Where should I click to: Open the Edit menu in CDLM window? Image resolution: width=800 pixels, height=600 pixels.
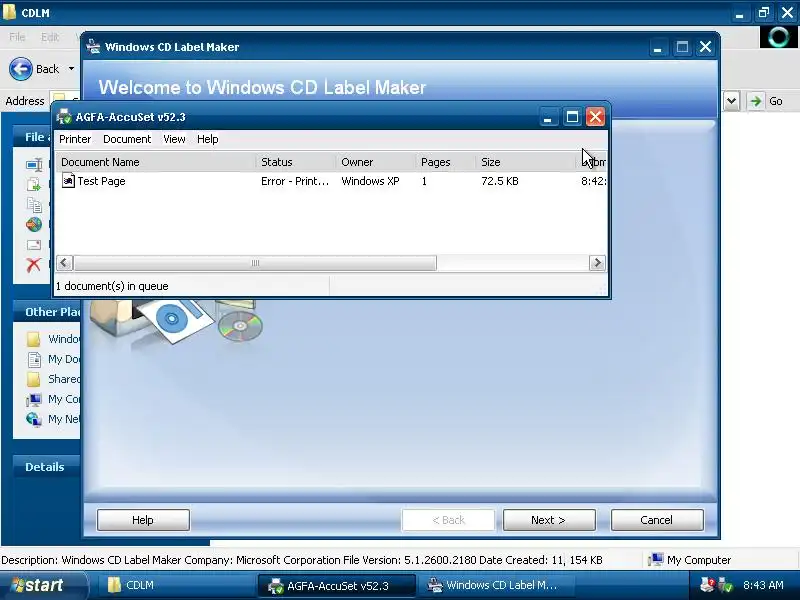click(49, 37)
